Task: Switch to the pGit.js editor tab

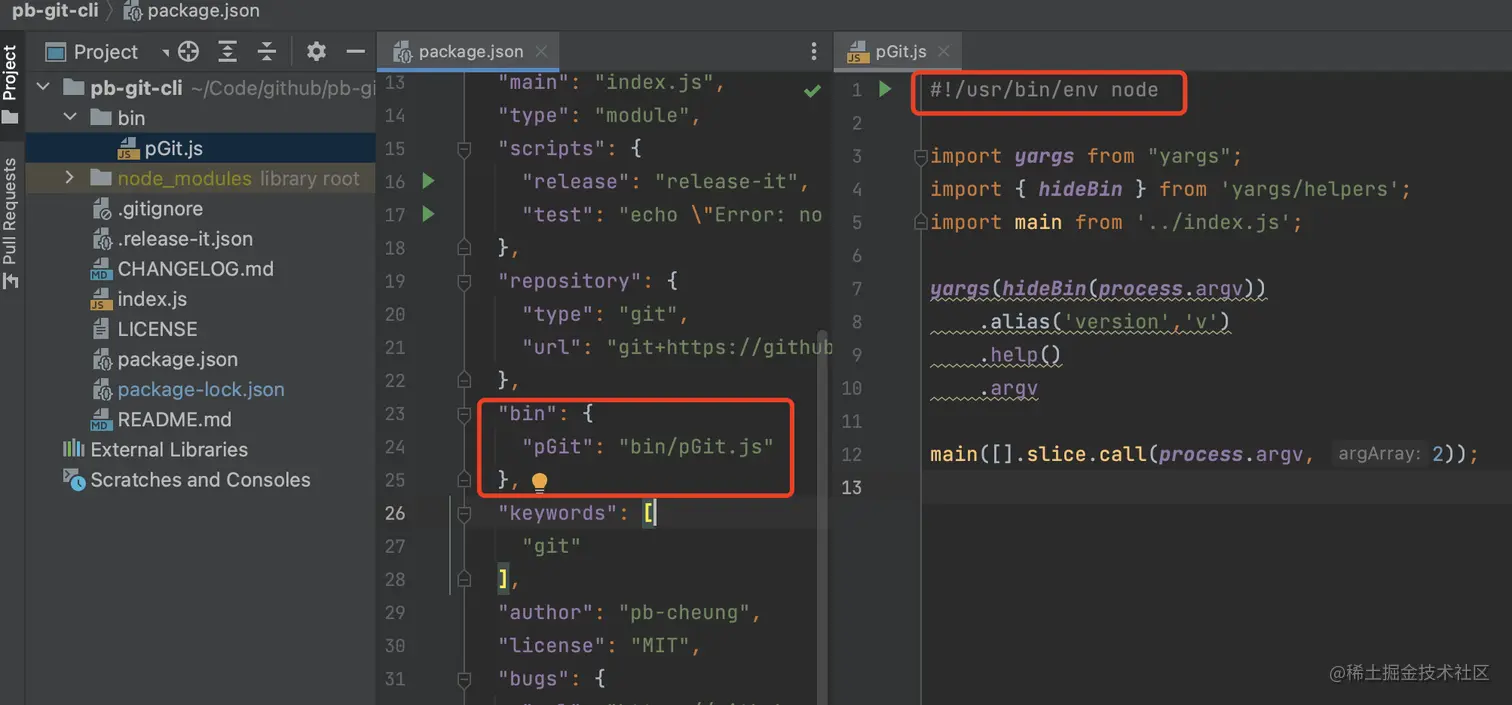Action: (901, 52)
